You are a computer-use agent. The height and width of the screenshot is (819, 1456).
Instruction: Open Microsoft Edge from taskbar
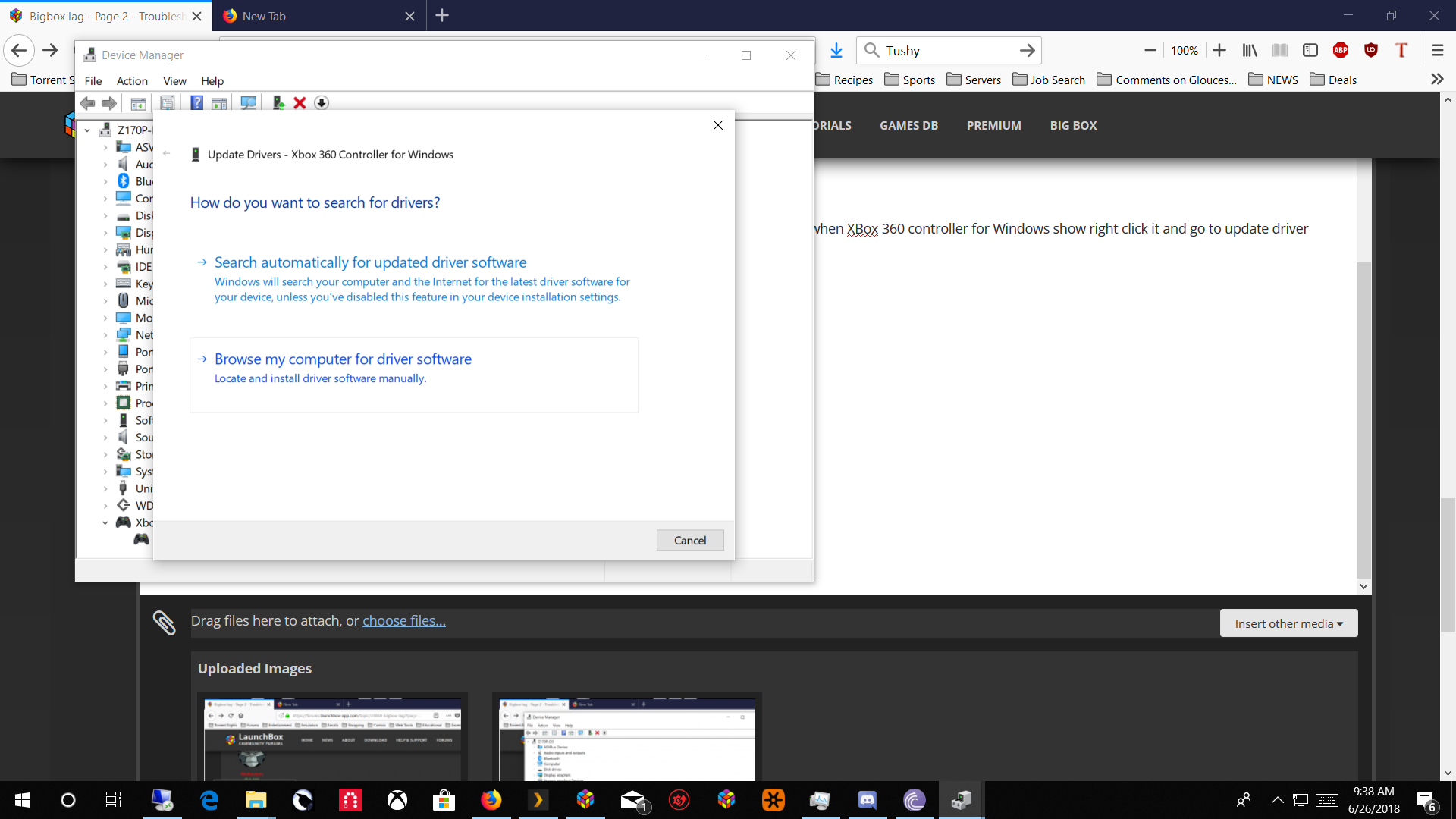click(x=209, y=800)
